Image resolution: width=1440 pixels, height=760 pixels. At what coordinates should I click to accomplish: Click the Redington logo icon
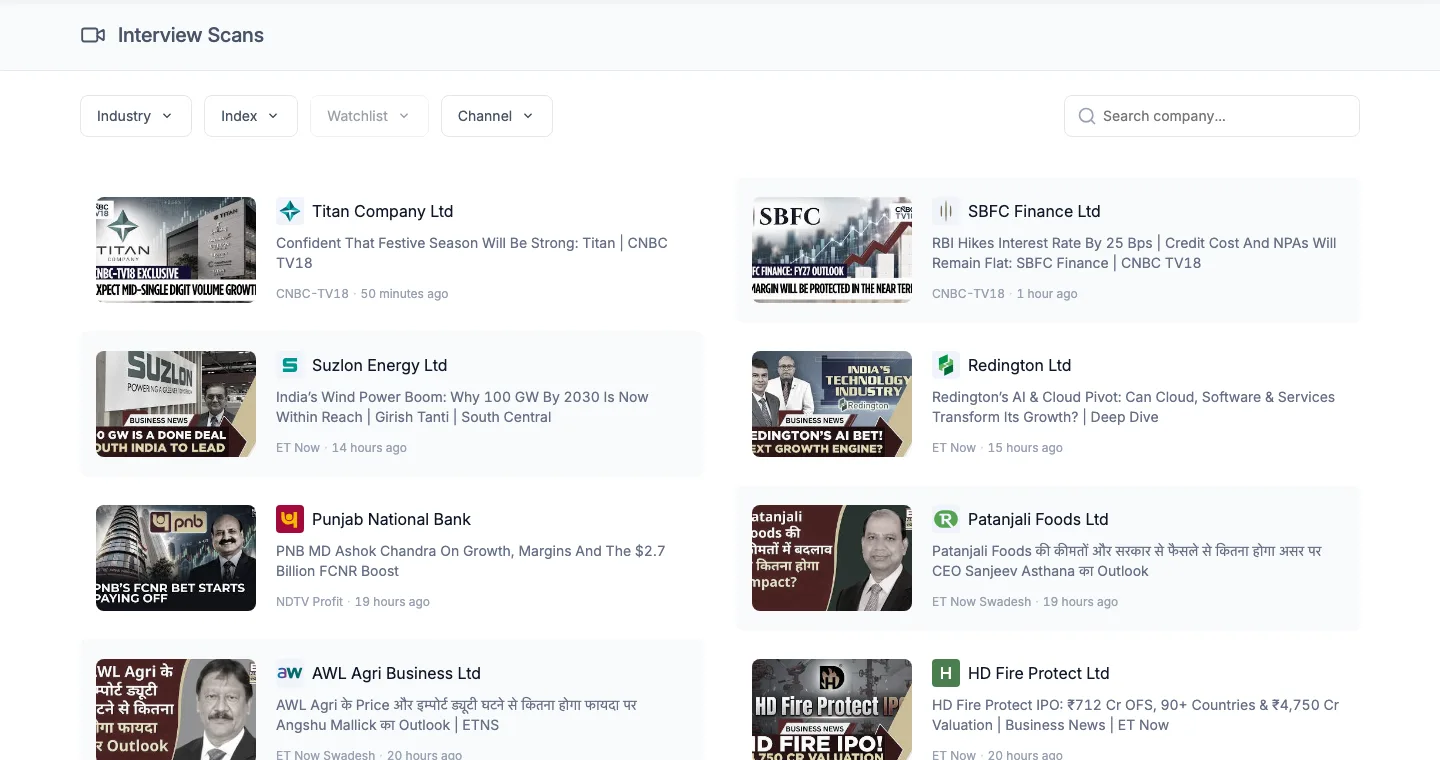click(946, 365)
